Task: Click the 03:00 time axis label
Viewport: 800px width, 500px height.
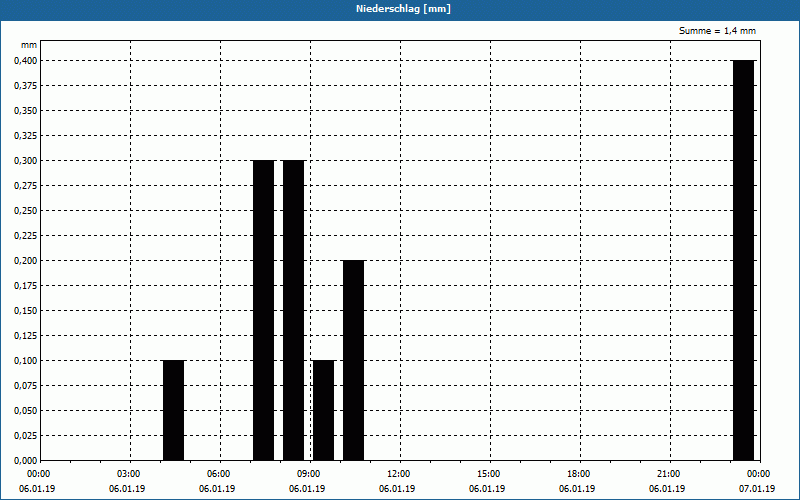Action: 128,474
